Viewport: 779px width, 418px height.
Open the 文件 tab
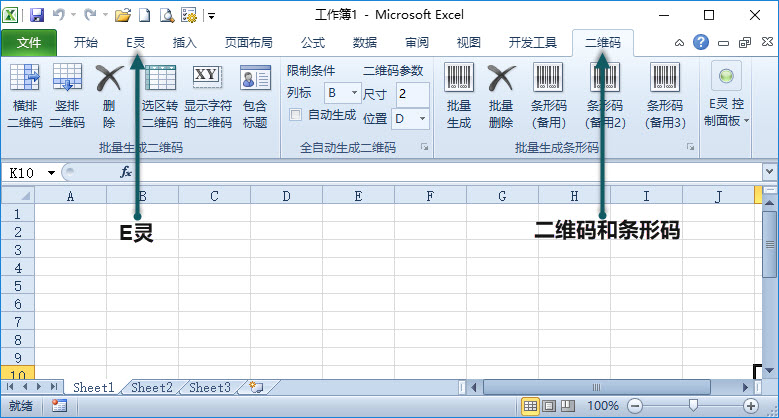tap(29, 43)
